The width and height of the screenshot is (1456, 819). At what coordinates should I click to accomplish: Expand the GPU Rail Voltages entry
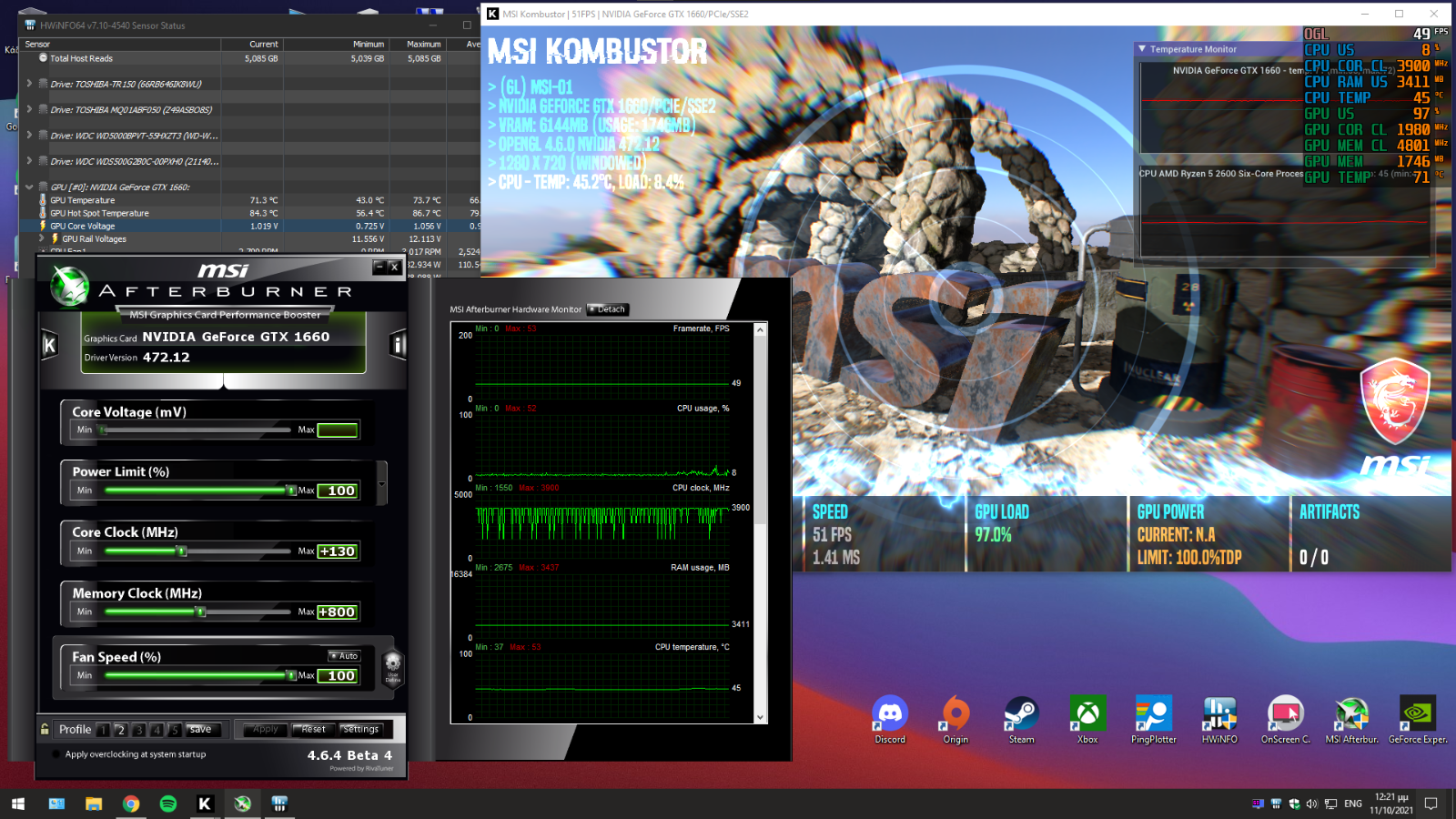pos(42,238)
